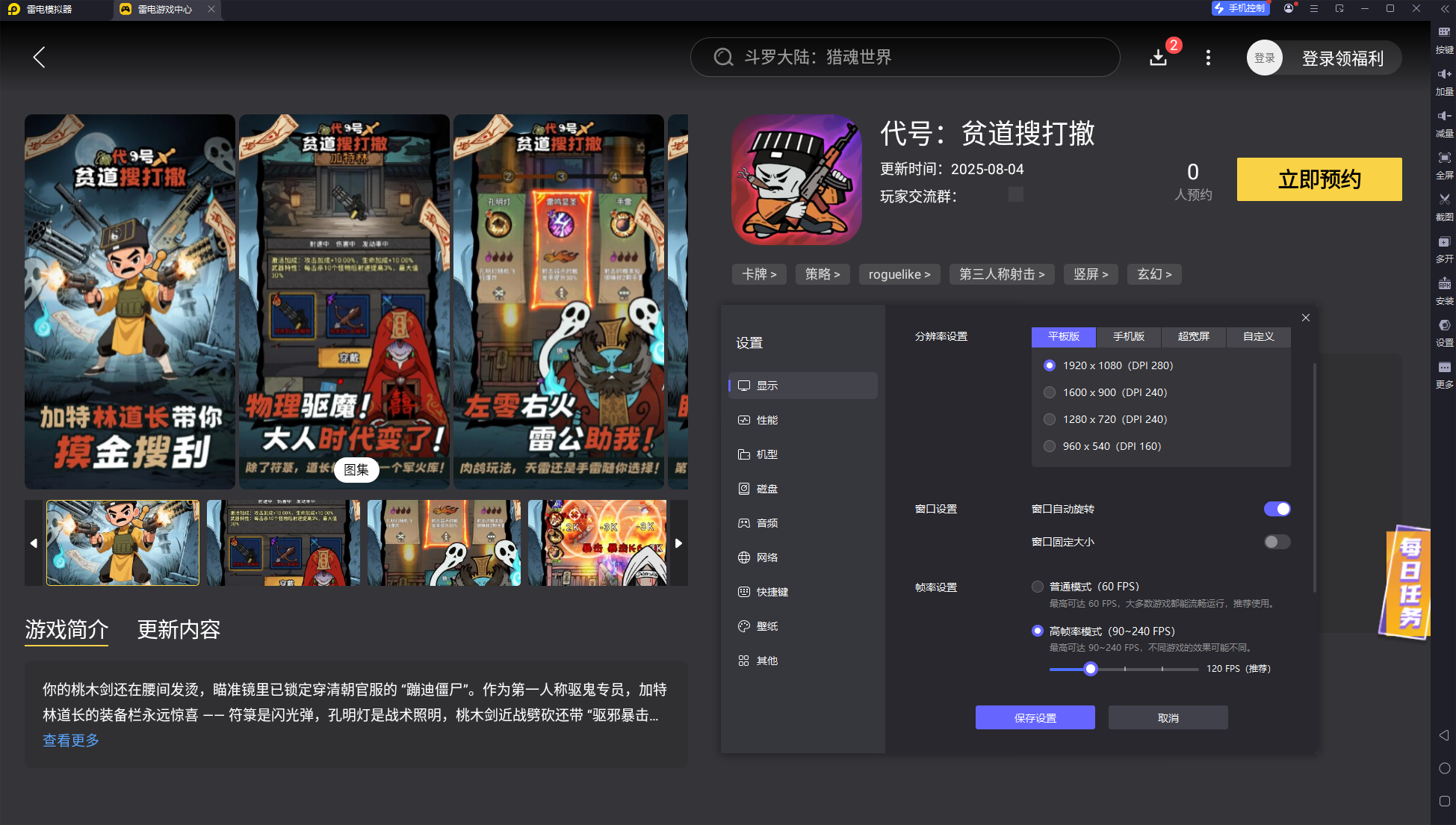
Task: Toggle 窗口自动旋转 switch
Action: [x=1277, y=509]
